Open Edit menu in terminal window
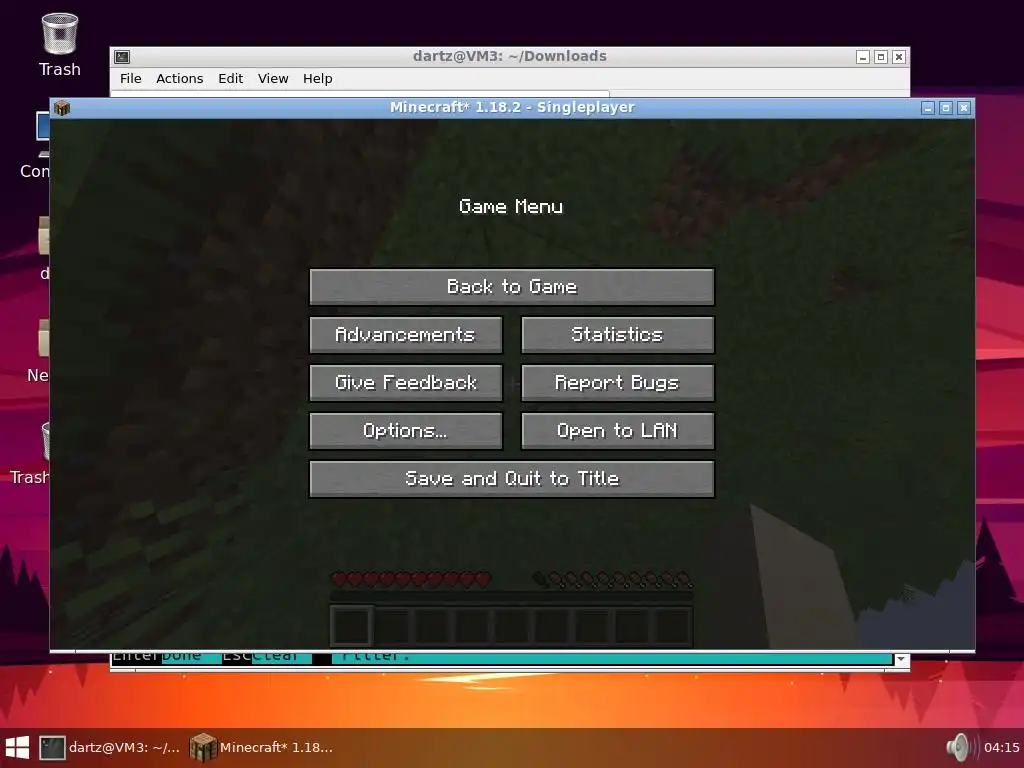 (231, 78)
